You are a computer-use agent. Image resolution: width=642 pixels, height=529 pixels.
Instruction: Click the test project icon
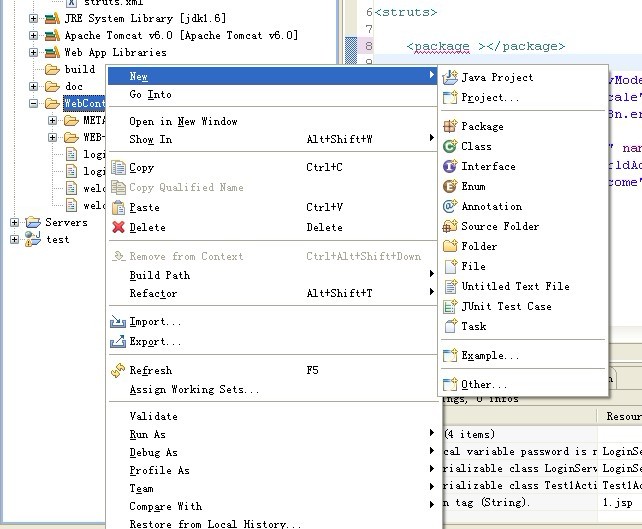pyautogui.click(x=33, y=239)
